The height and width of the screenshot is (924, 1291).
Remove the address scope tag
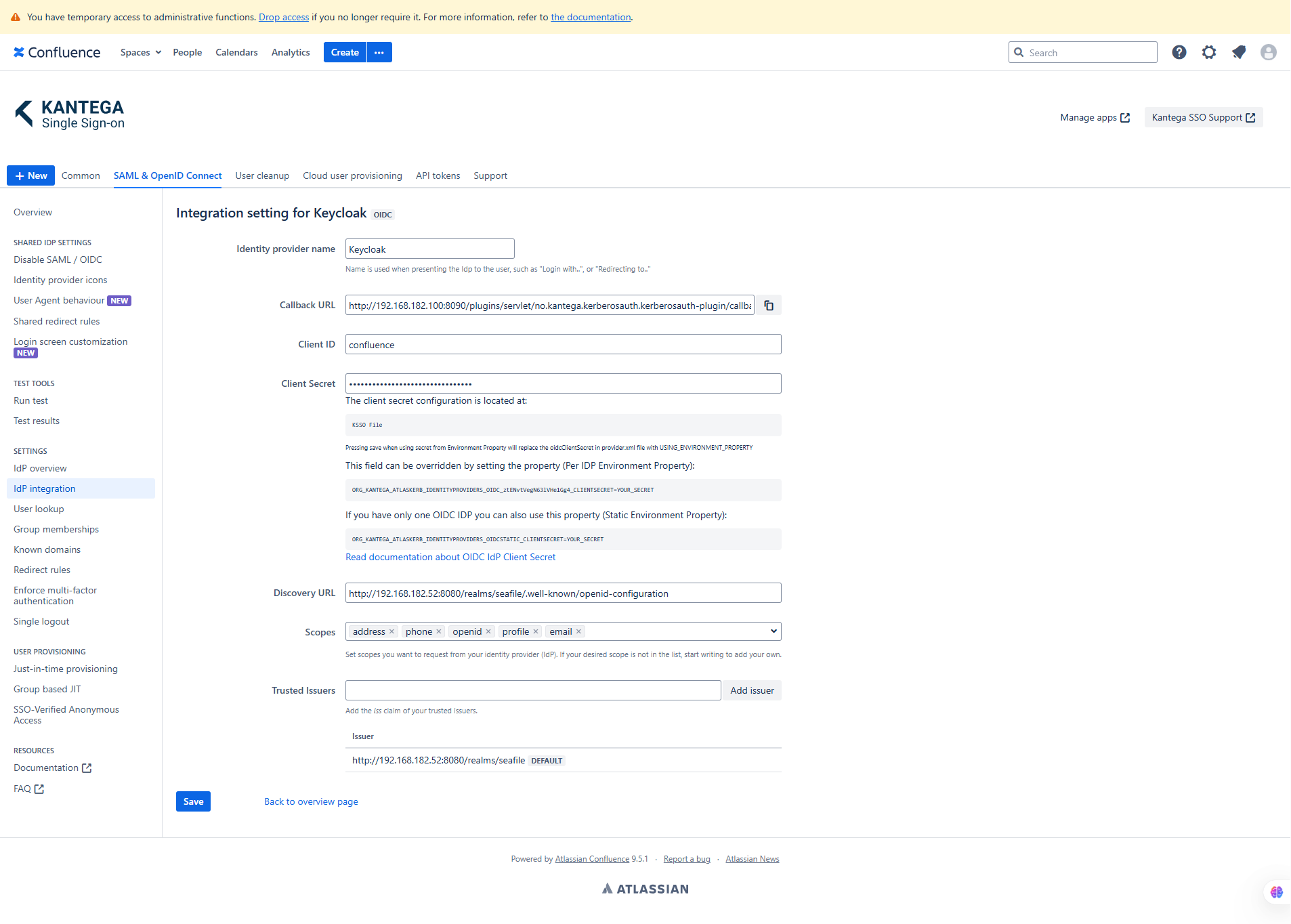[x=391, y=631]
